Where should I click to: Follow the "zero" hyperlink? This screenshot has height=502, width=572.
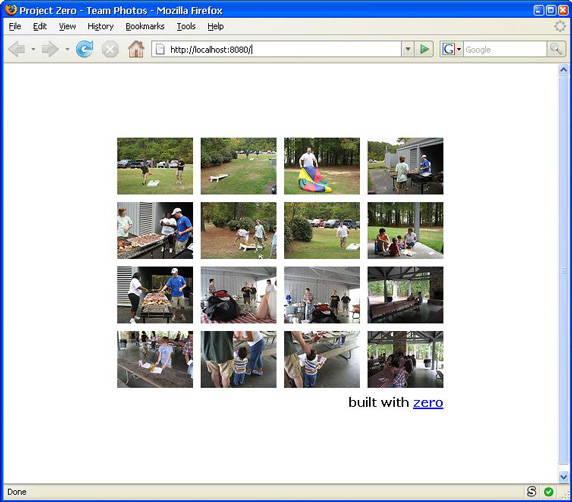pos(428,402)
